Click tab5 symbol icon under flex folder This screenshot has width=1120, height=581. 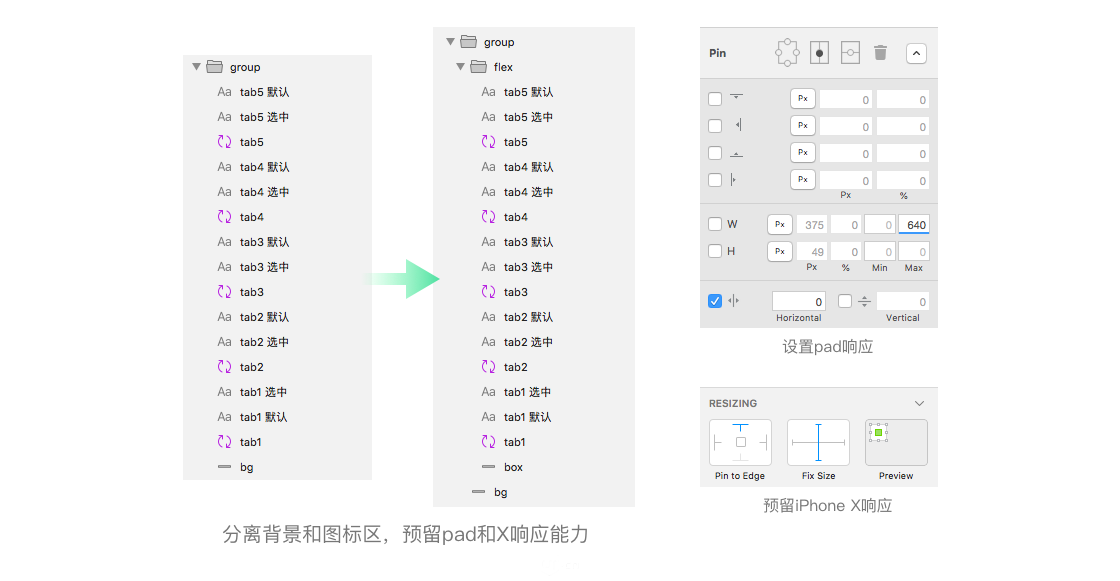(x=489, y=141)
